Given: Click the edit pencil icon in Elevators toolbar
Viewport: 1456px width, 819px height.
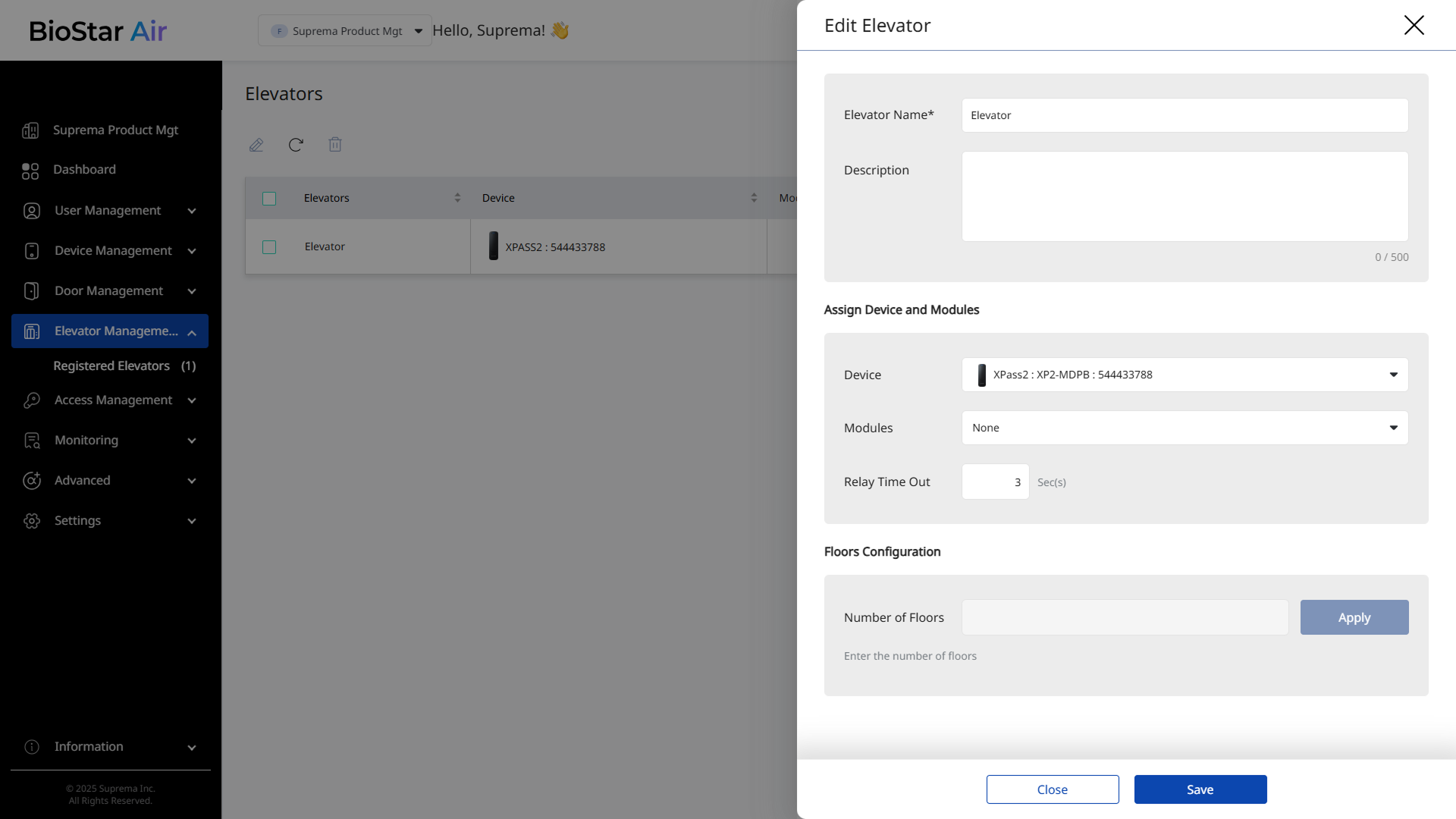Looking at the screenshot, I should [x=256, y=145].
